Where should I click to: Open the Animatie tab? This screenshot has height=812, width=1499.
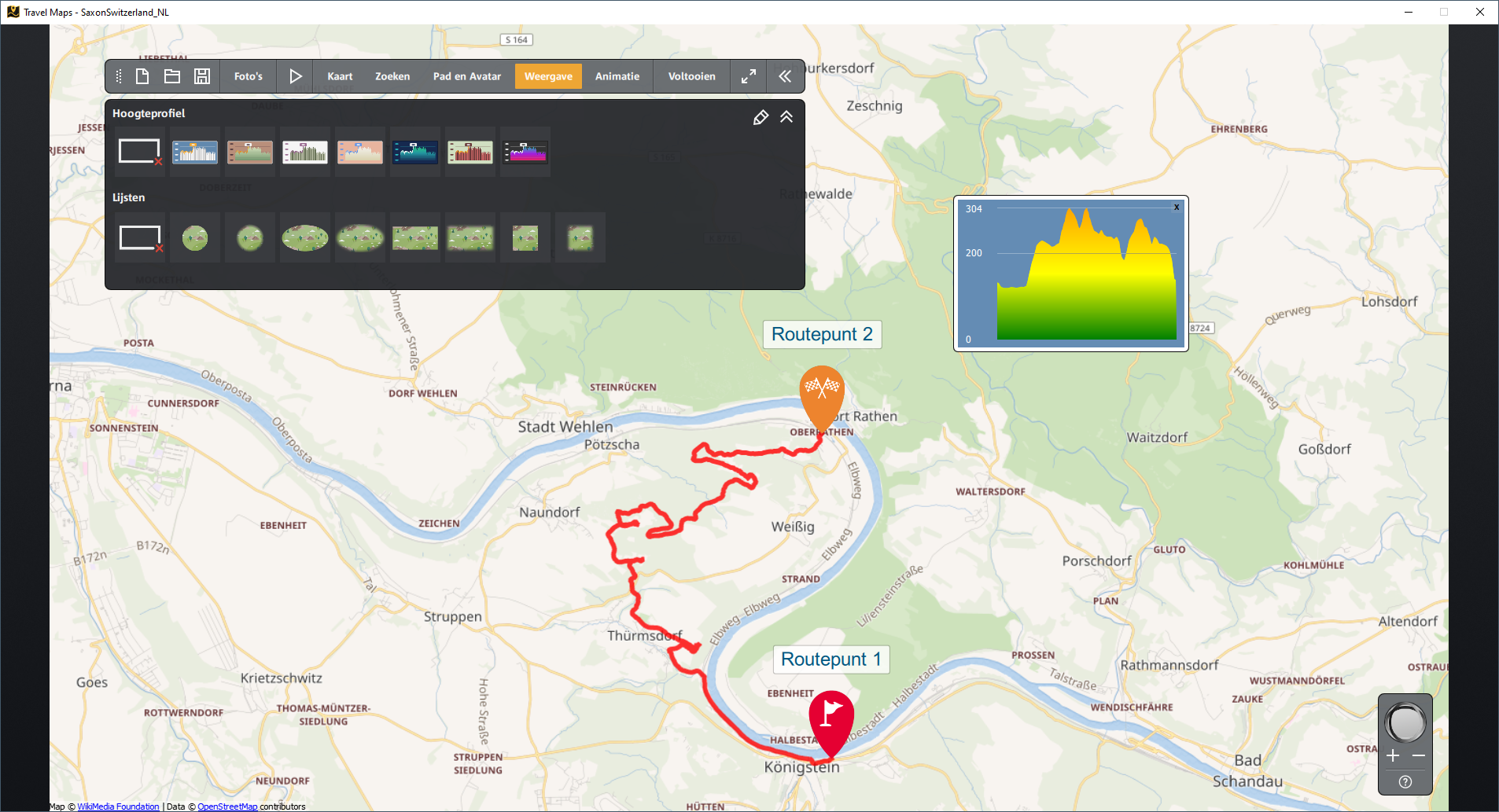click(617, 76)
